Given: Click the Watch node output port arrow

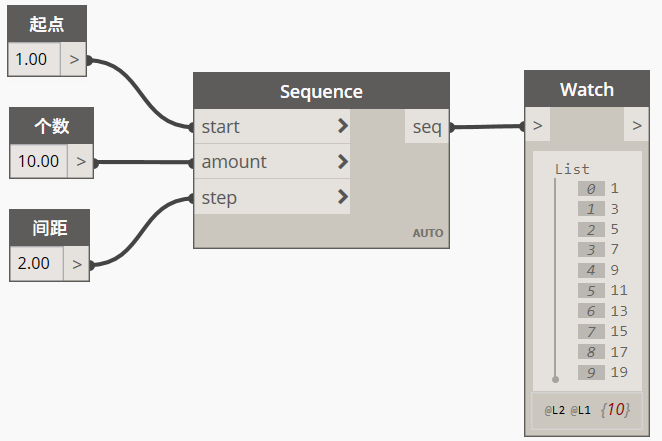Looking at the screenshot, I should [637, 125].
